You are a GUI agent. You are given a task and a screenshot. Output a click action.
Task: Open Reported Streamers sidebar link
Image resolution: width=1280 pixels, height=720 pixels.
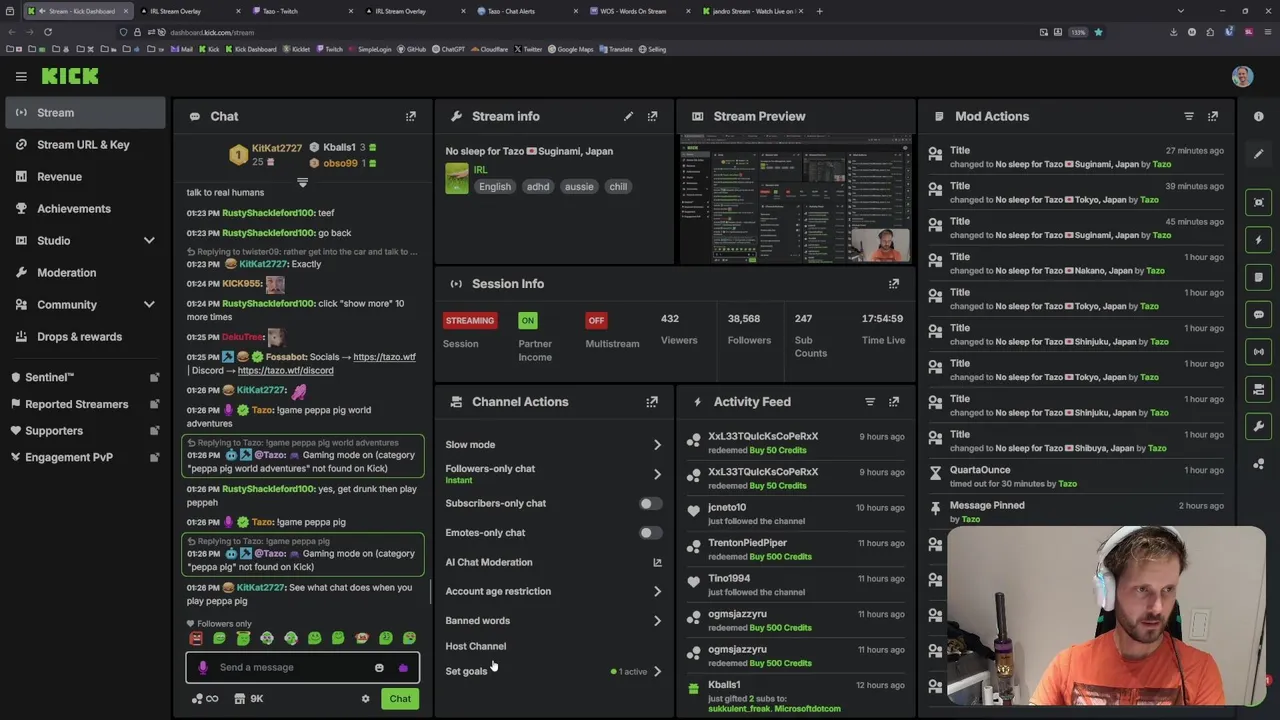tap(154, 405)
